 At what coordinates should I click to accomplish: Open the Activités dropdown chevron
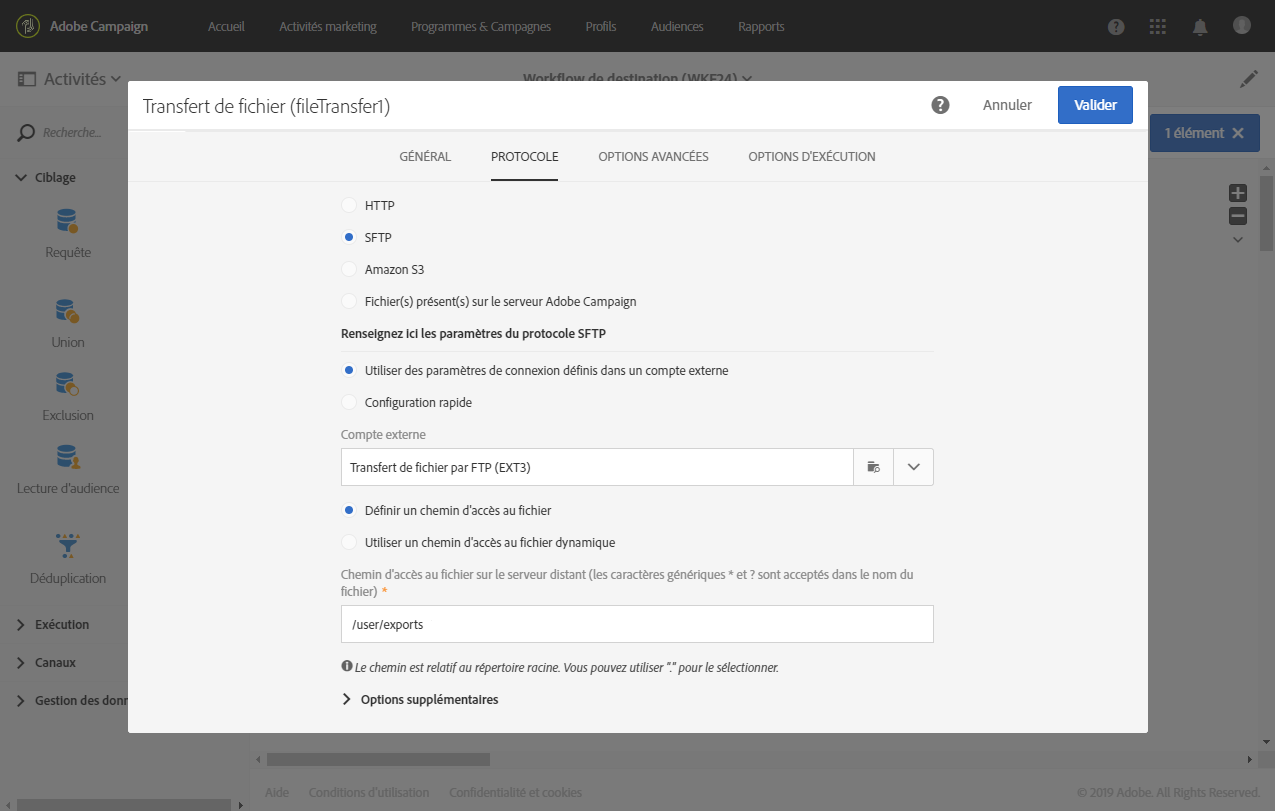click(x=115, y=79)
